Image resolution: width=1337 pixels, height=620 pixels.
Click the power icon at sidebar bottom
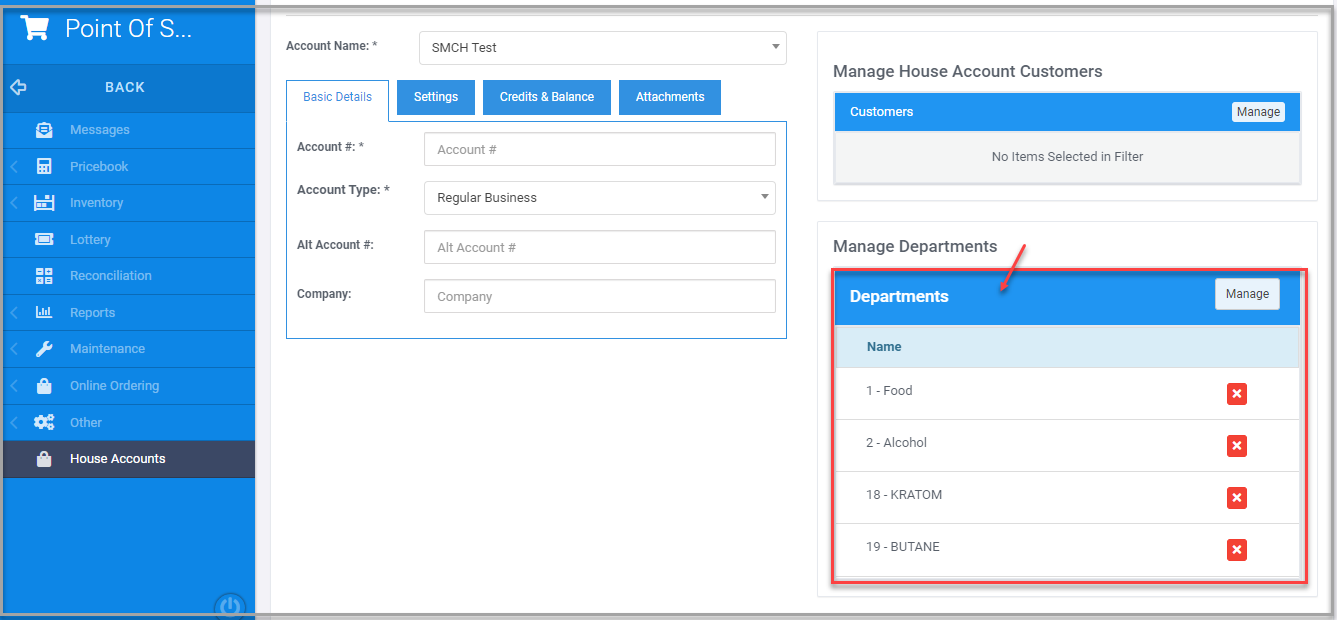tap(229, 605)
